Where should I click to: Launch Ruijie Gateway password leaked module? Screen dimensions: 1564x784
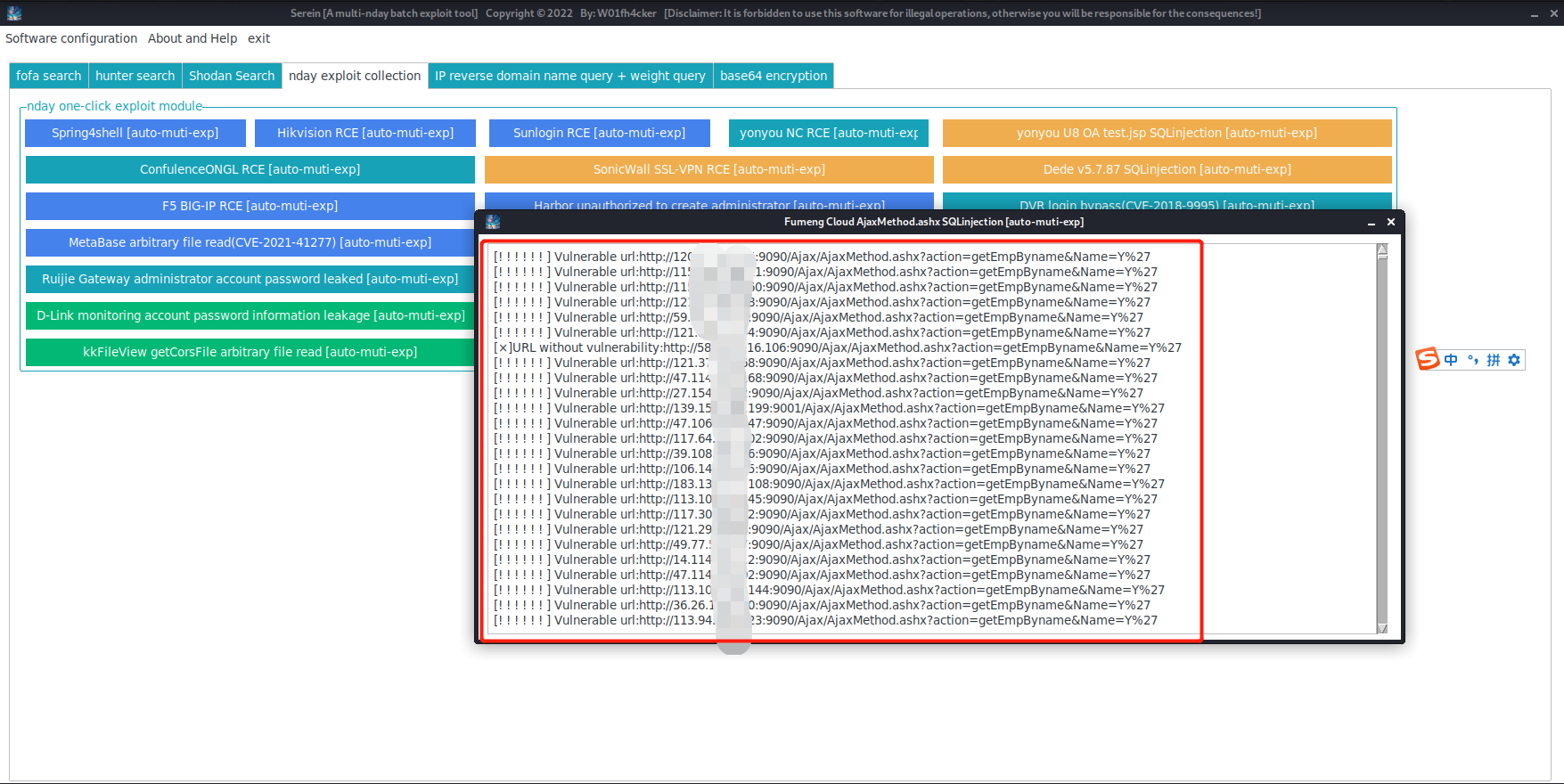(250, 279)
